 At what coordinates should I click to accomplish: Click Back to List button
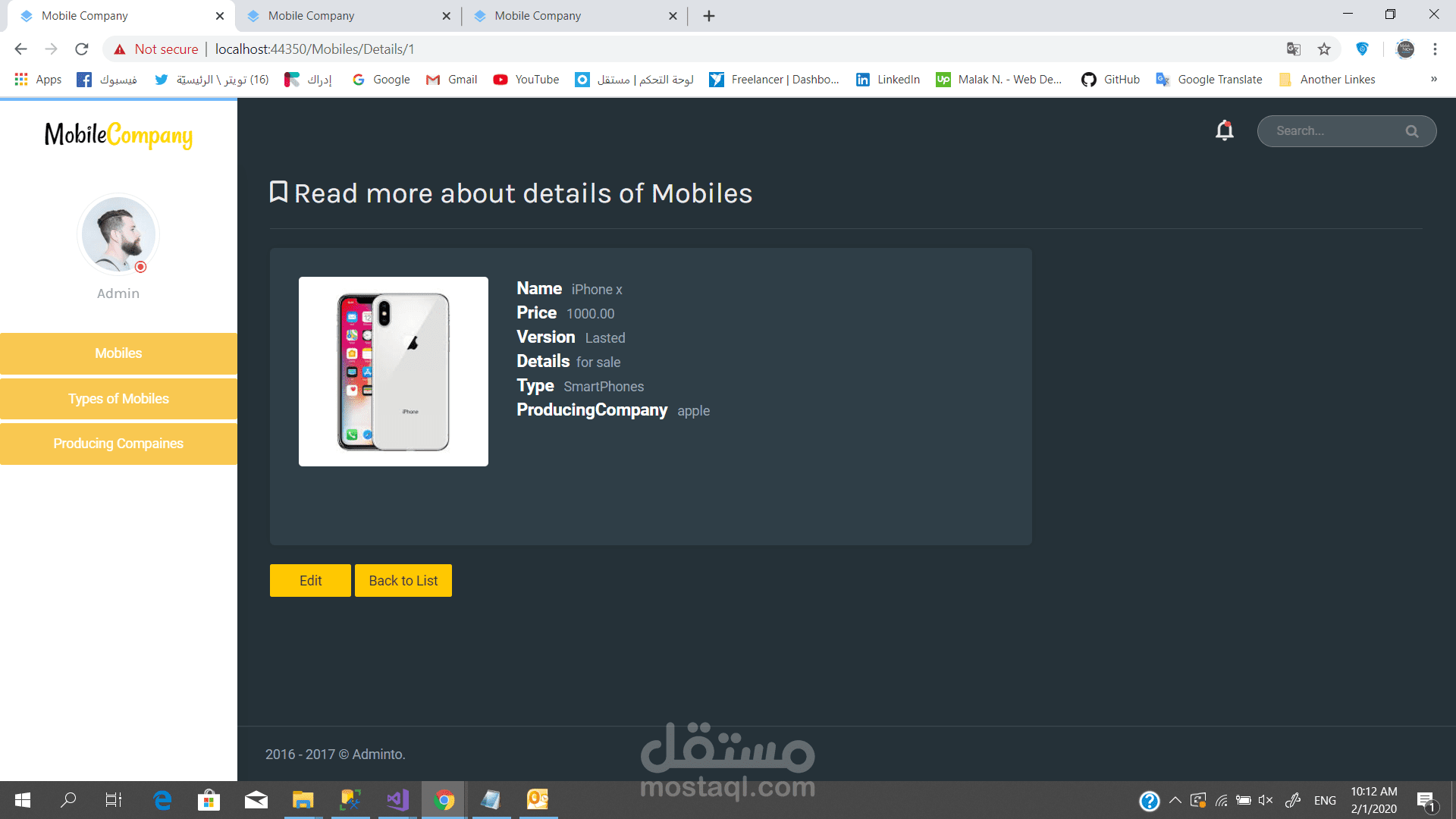click(403, 580)
